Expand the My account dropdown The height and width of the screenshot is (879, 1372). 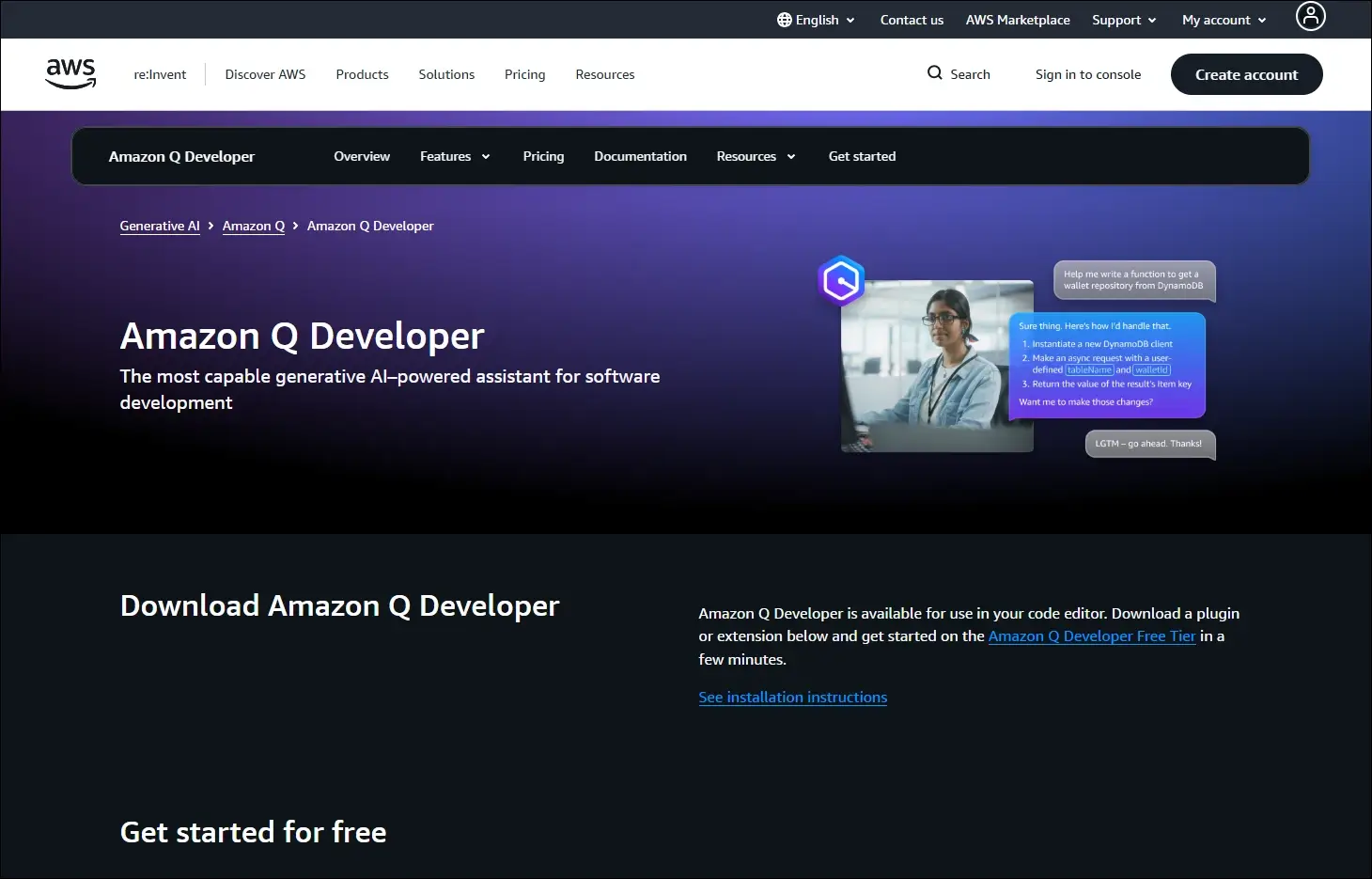(1224, 20)
